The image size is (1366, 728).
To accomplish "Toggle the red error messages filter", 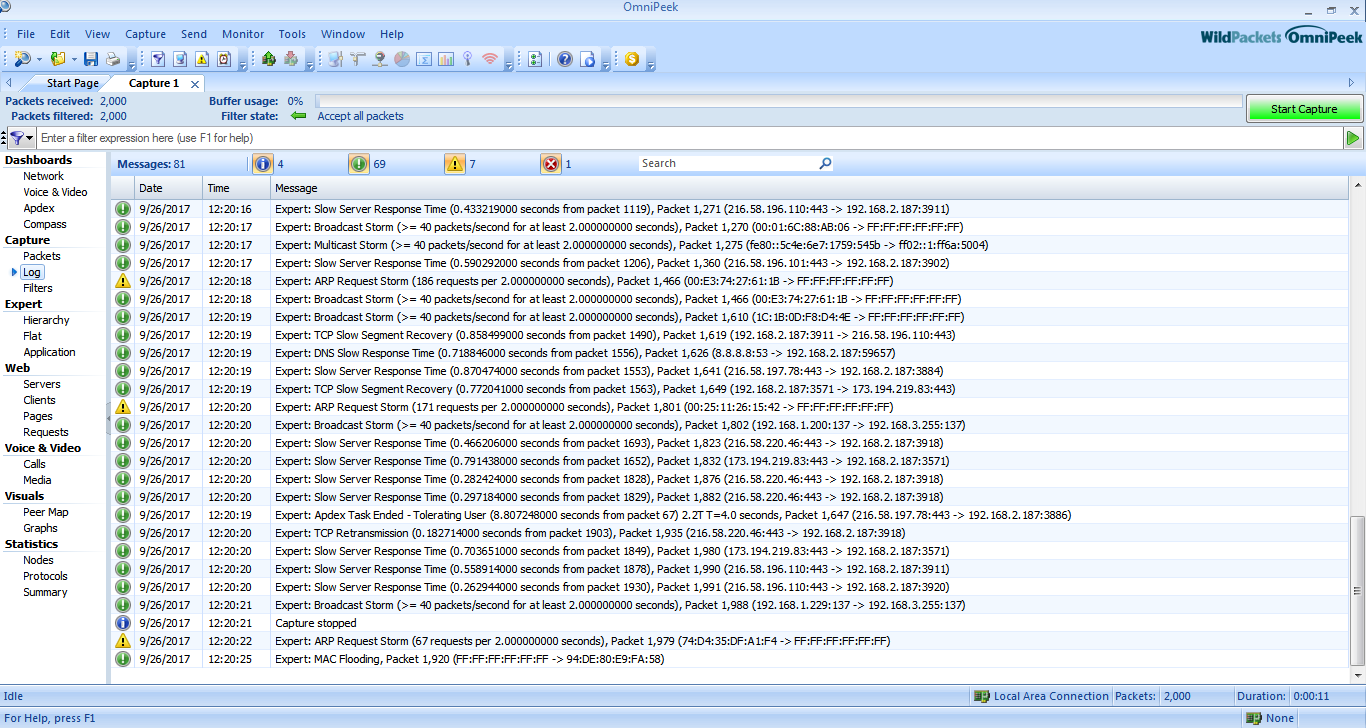I will point(551,164).
